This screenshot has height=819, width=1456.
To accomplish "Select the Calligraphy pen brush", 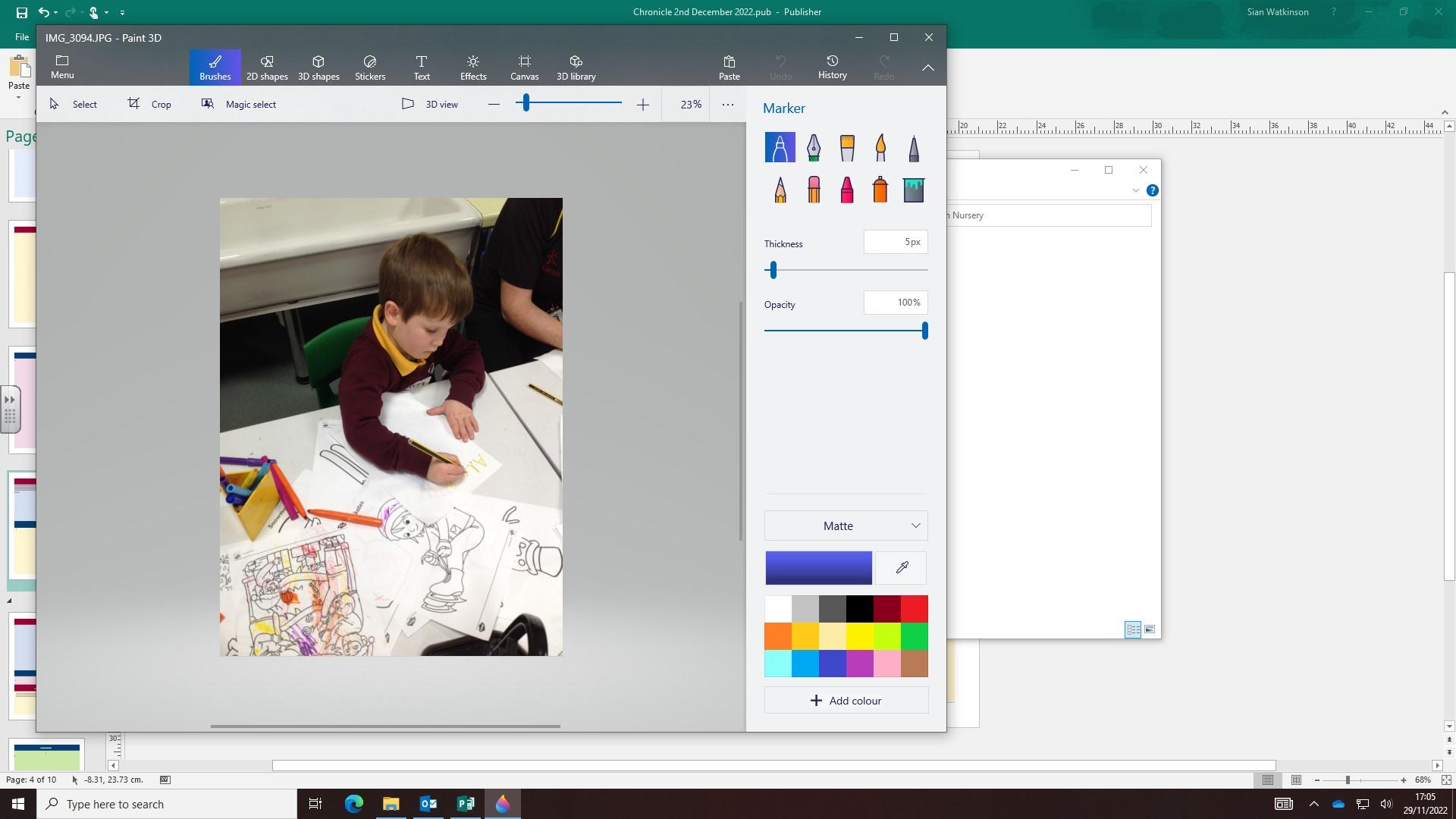I will point(813,147).
